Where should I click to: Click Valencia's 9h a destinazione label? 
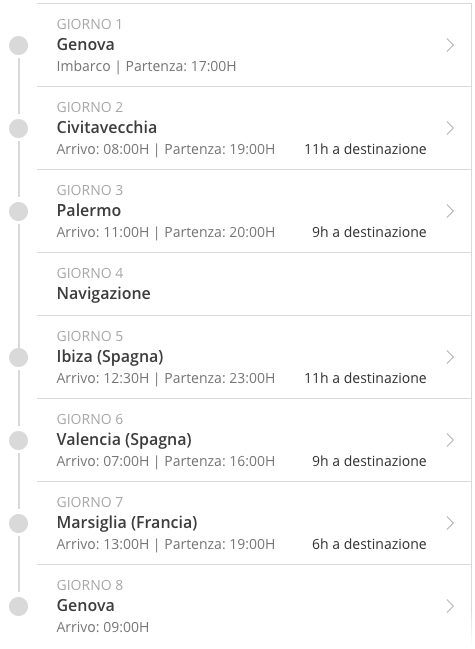[369, 461]
